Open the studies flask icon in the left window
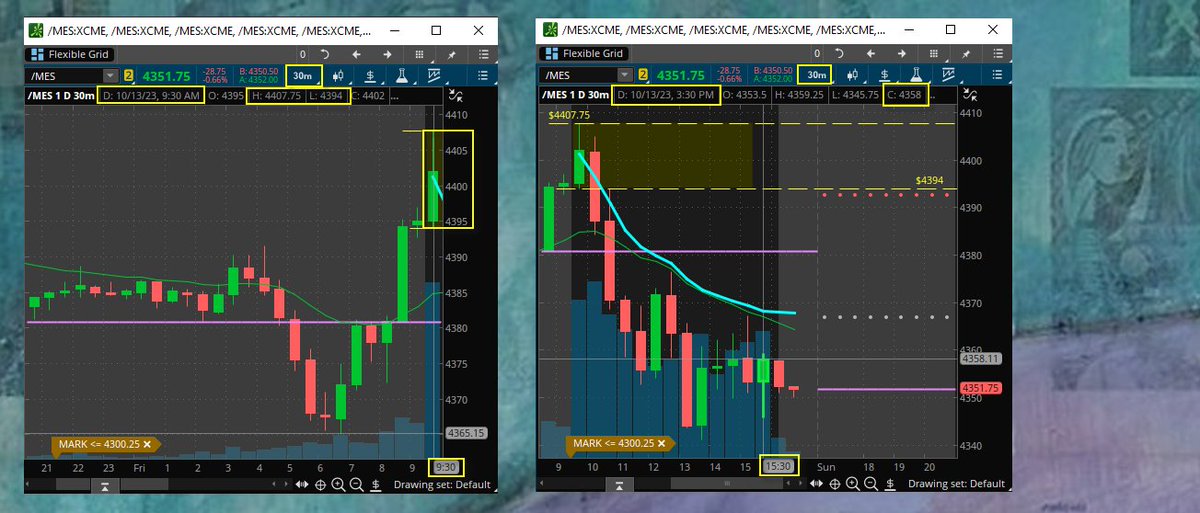The height and width of the screenshot is (513, 1200). tap(402, 75)
